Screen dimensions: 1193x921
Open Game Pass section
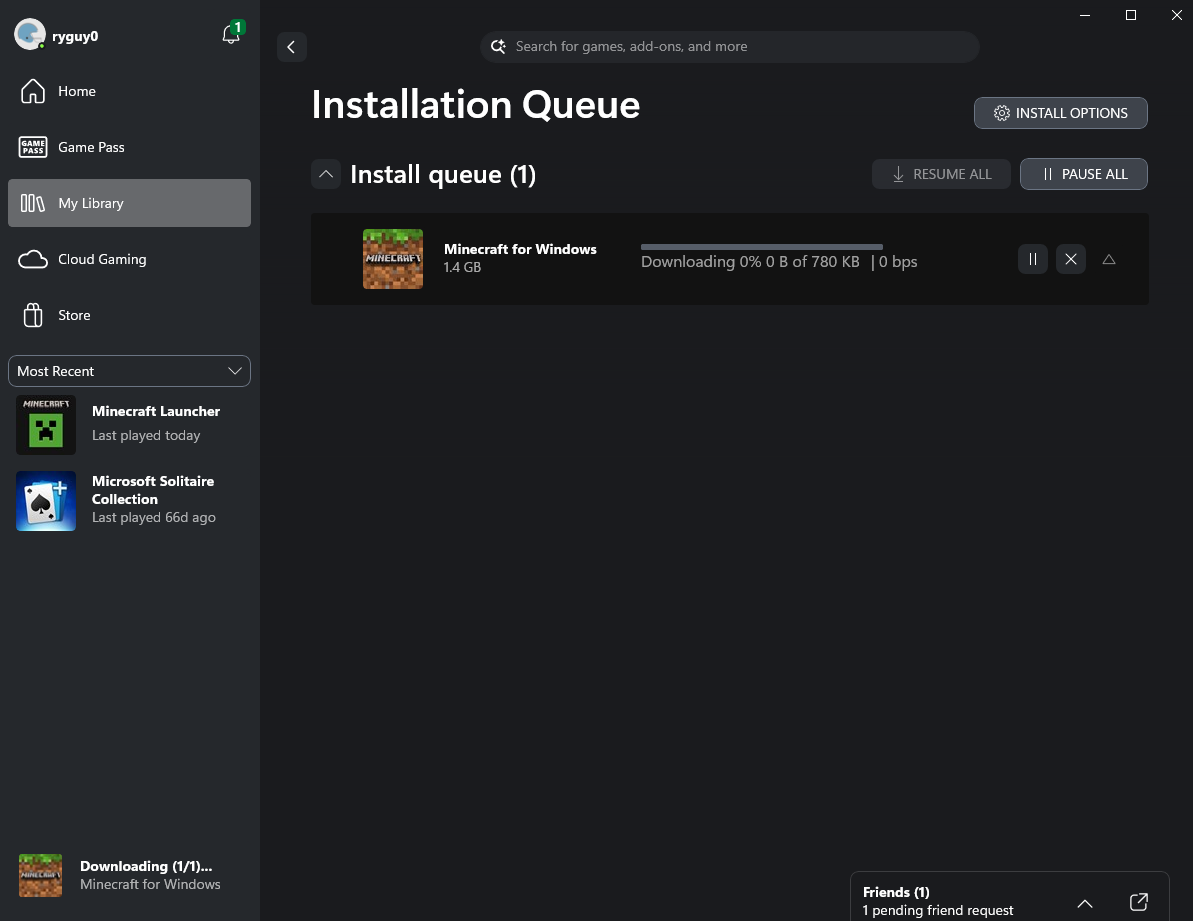(129, 148)
